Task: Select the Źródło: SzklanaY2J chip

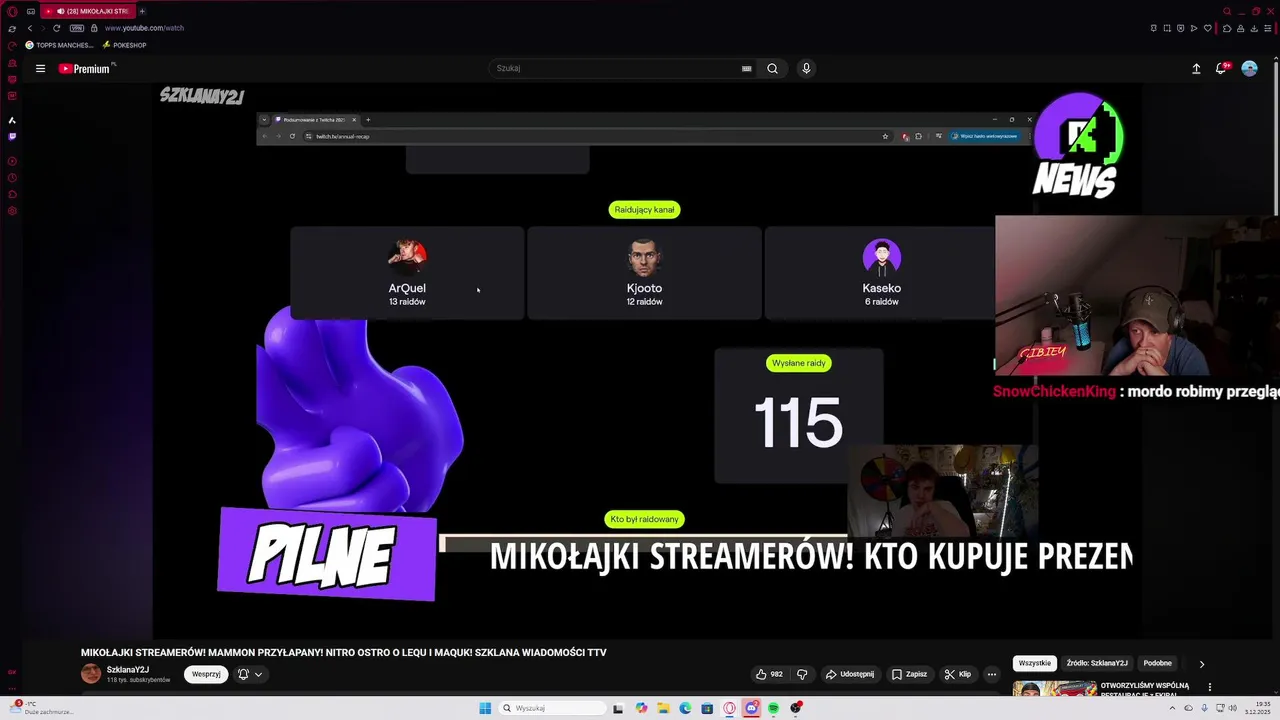Action: [1097, 663]
